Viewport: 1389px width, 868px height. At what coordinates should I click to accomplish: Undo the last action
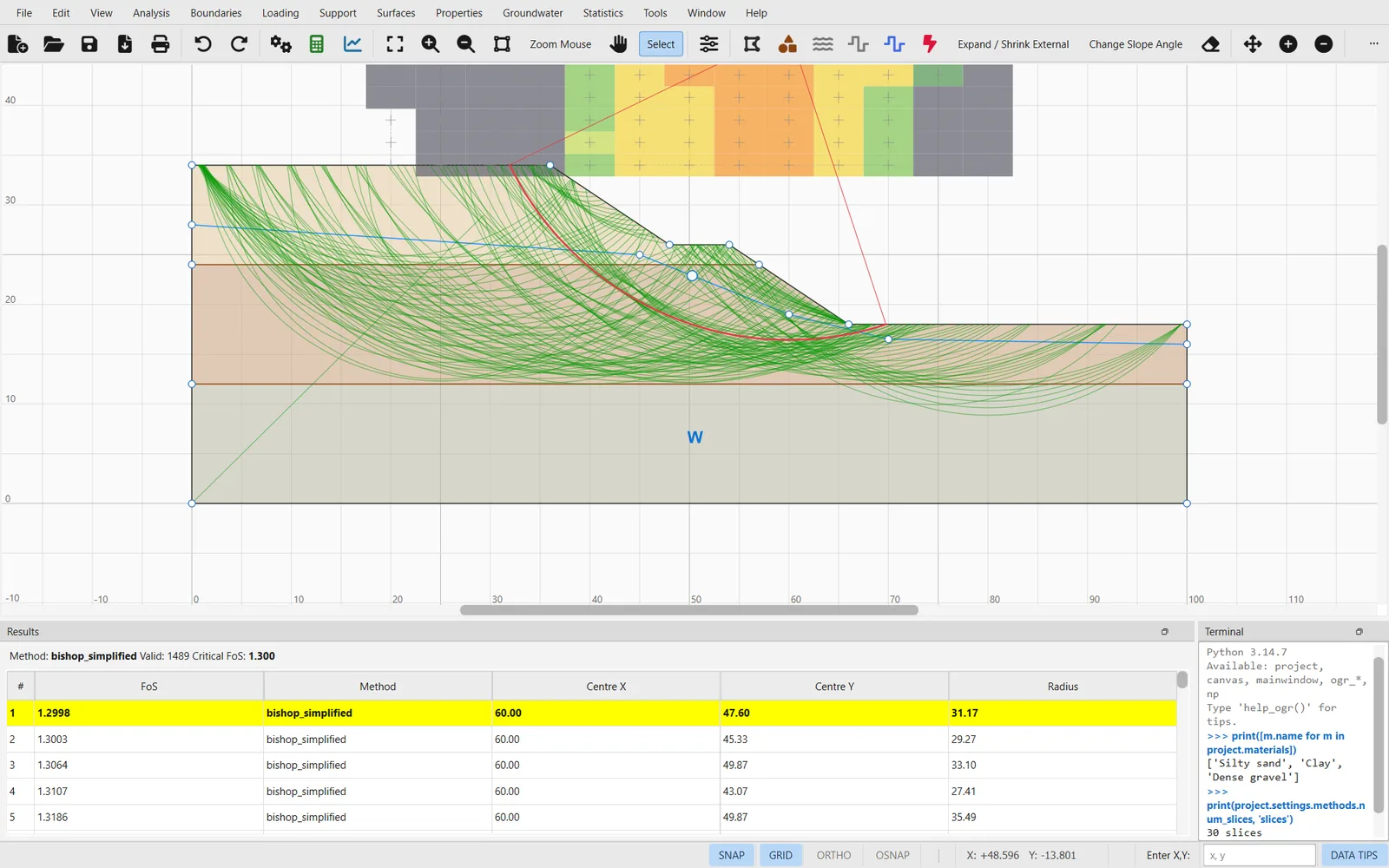[x=203, y=44]
